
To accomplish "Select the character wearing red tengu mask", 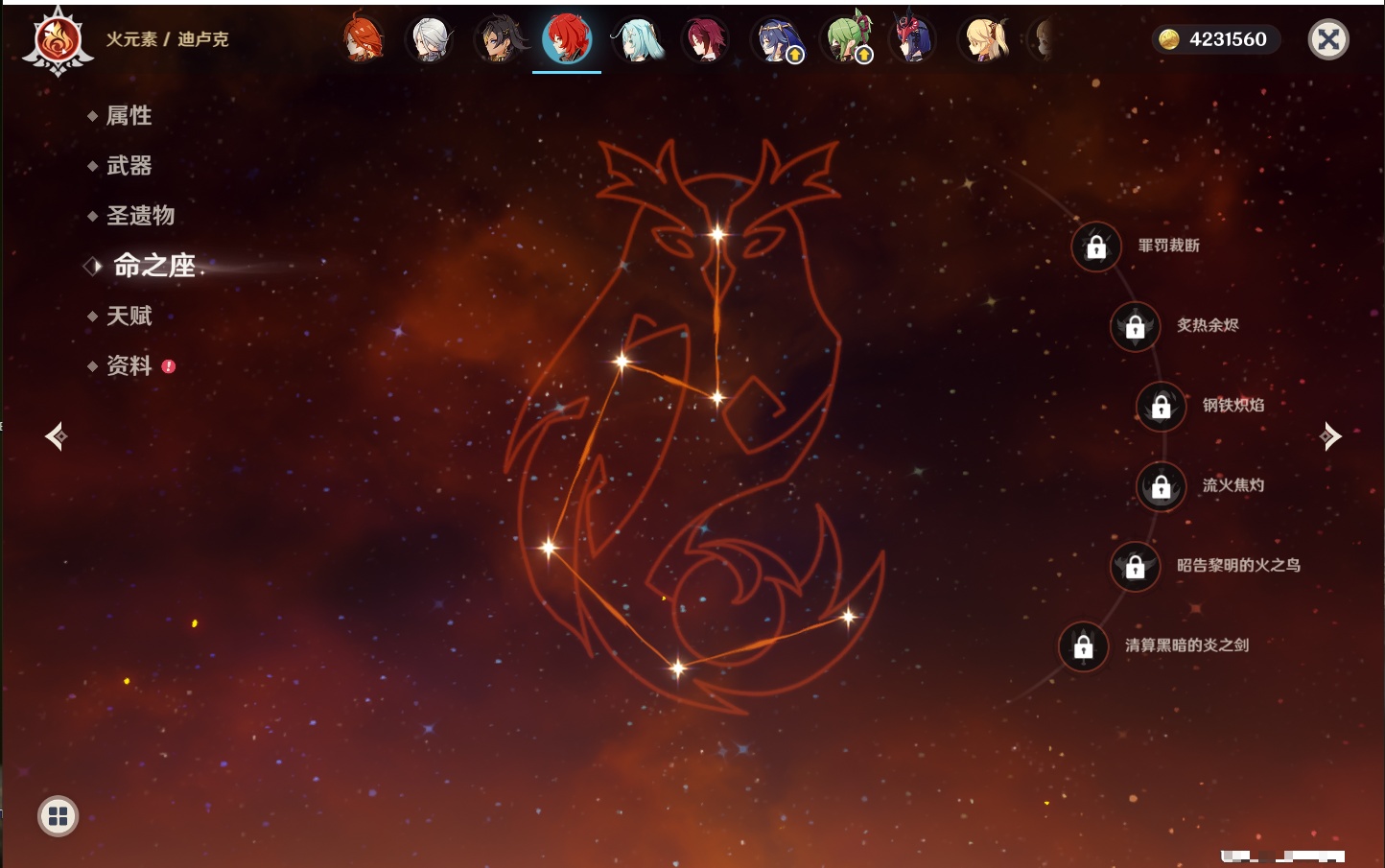I will click(x=912, y=39).
